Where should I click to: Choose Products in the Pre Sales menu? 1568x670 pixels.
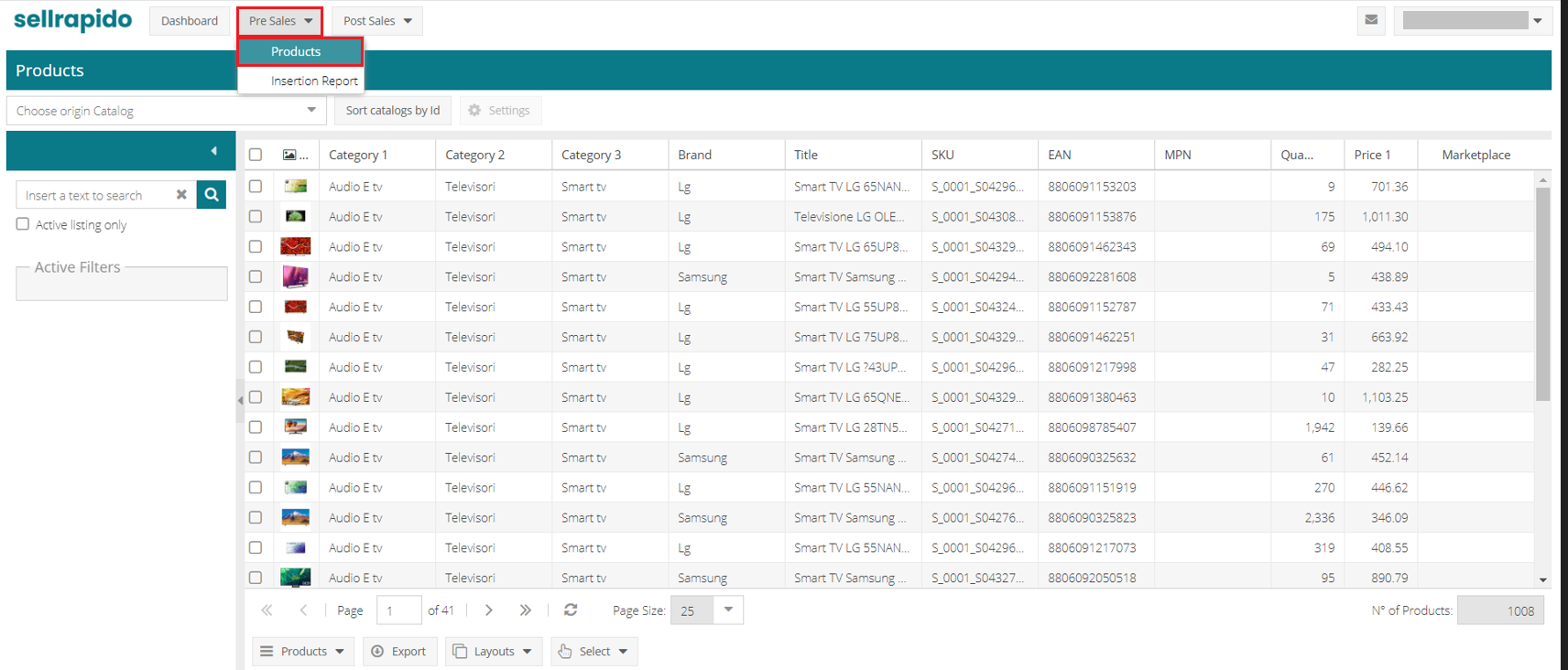click(300, 51)
